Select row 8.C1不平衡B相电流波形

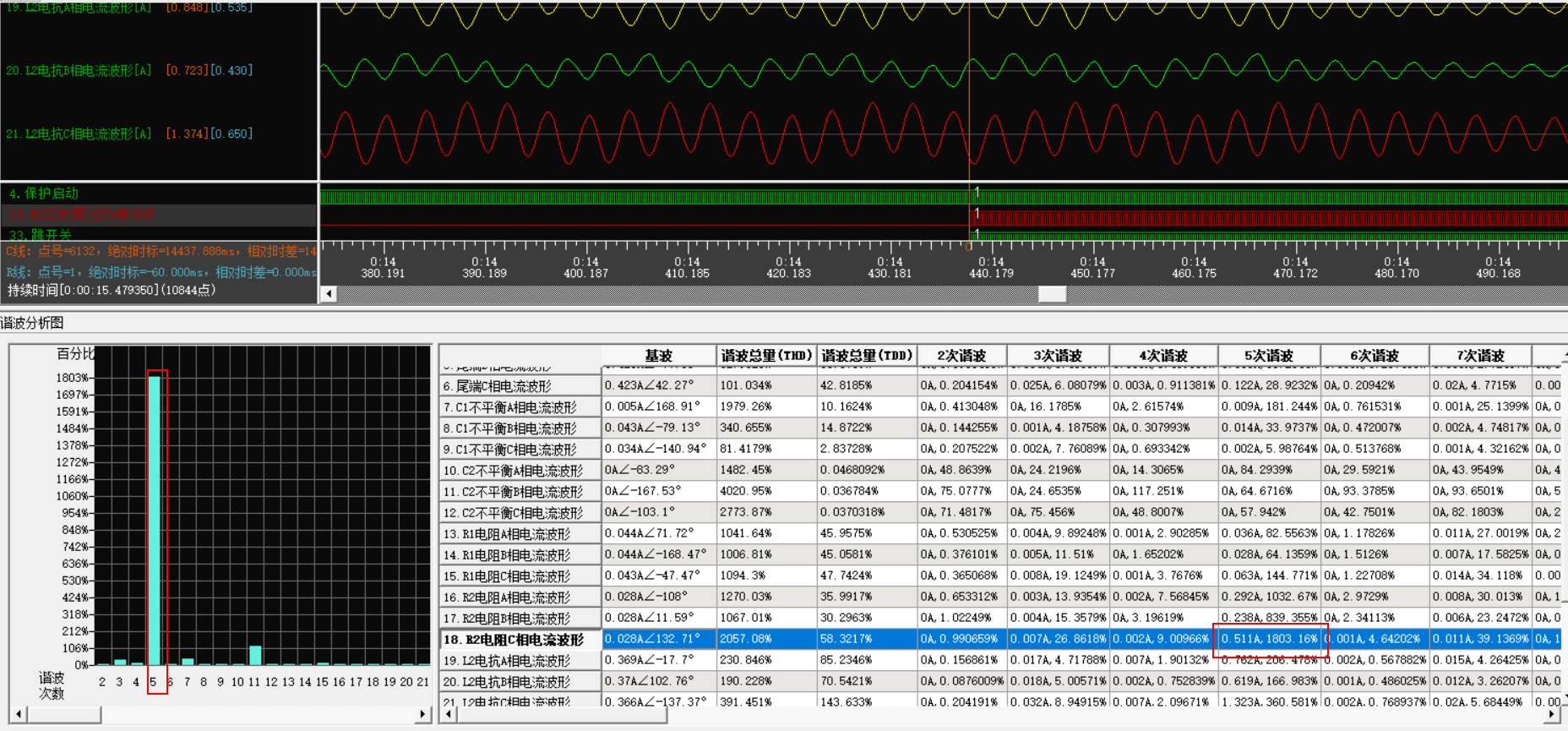pyautogui.click(x=520, y=428)
